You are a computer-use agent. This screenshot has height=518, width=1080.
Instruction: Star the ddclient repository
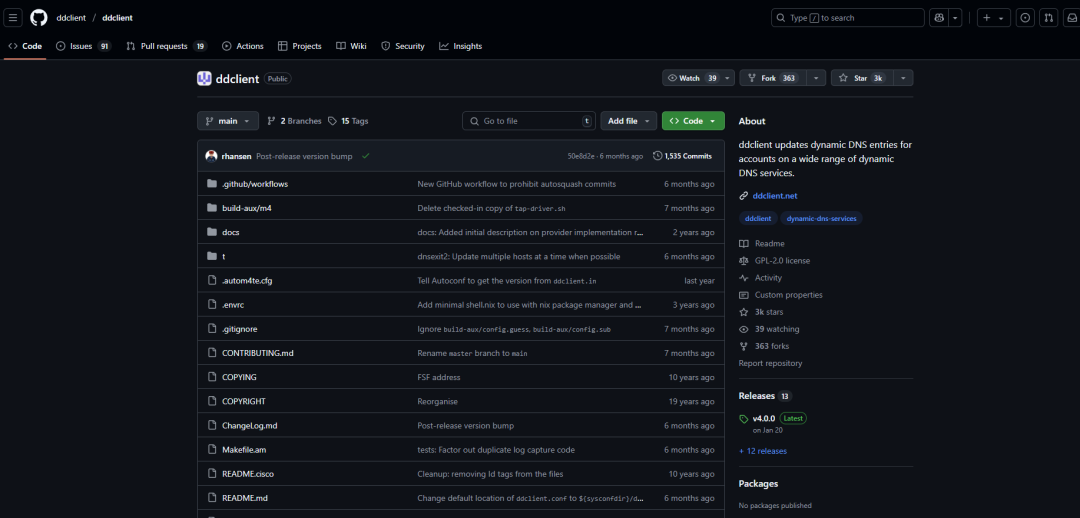(862, 79)
